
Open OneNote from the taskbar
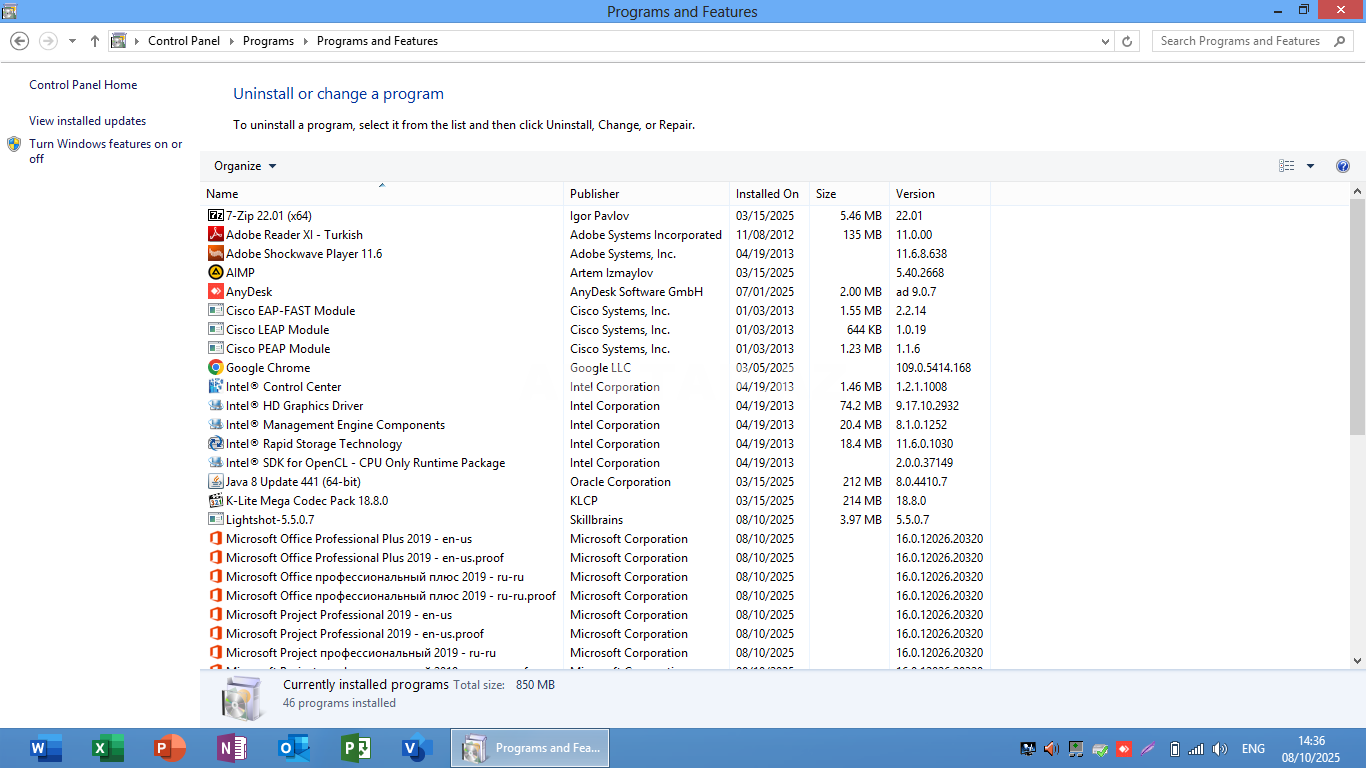(x=232, y=748)
